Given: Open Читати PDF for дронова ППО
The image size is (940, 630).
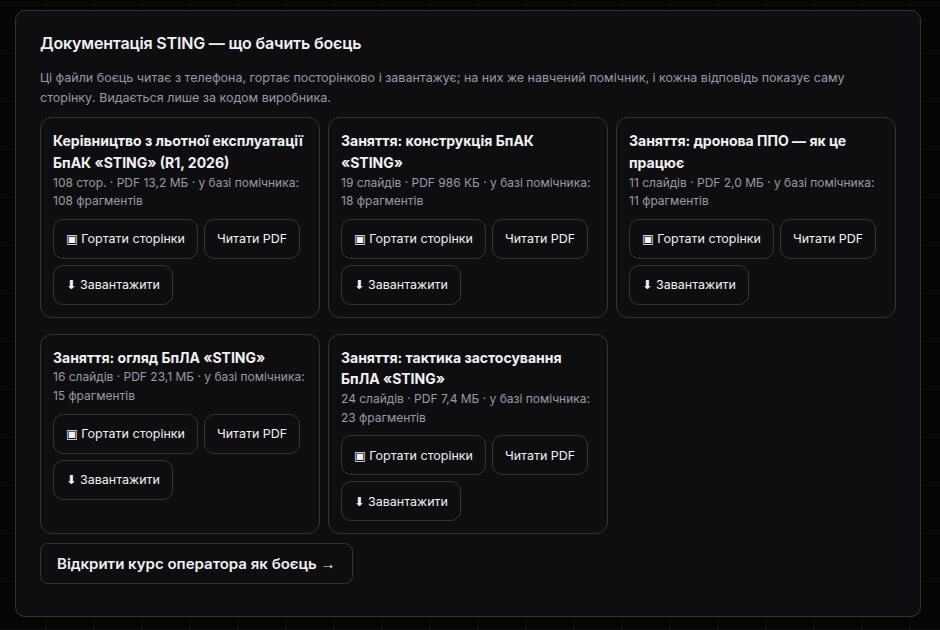Looking at the screenshot, I should click(x=828, y=239).
